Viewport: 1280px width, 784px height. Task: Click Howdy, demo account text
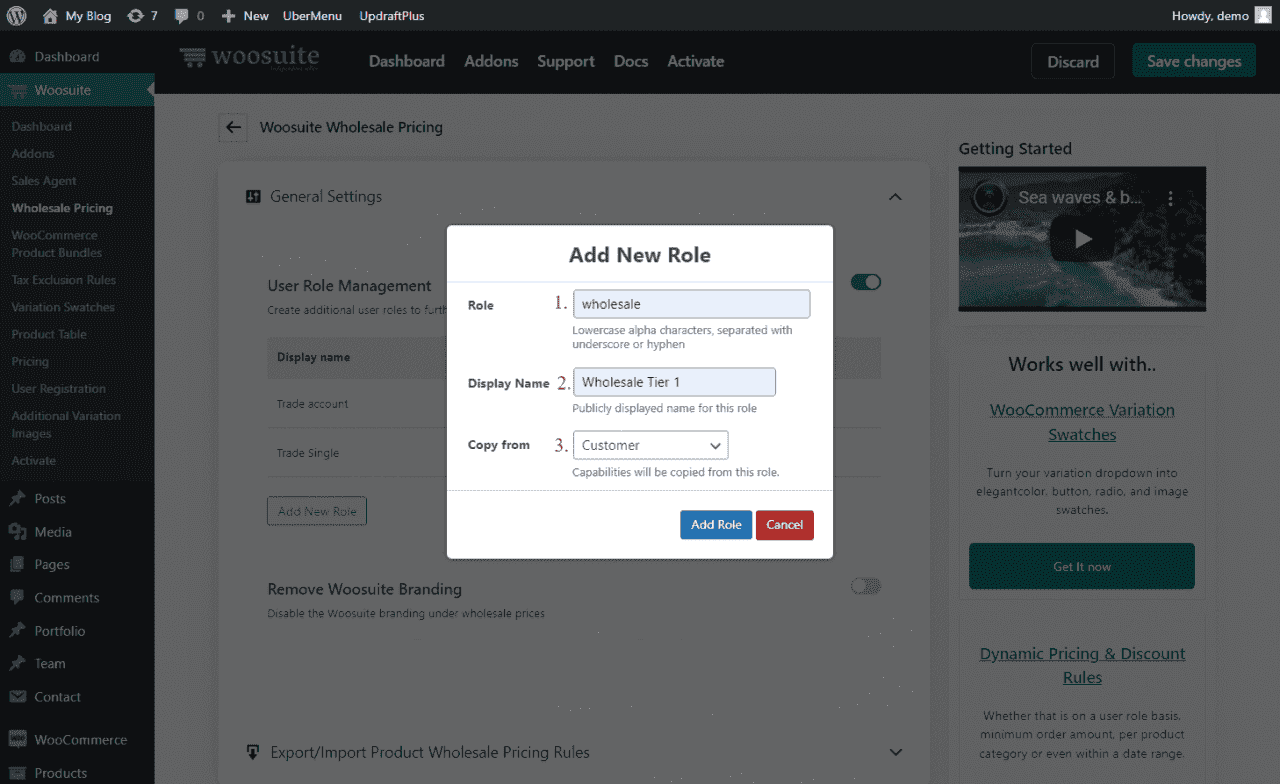click(1210, 16)
